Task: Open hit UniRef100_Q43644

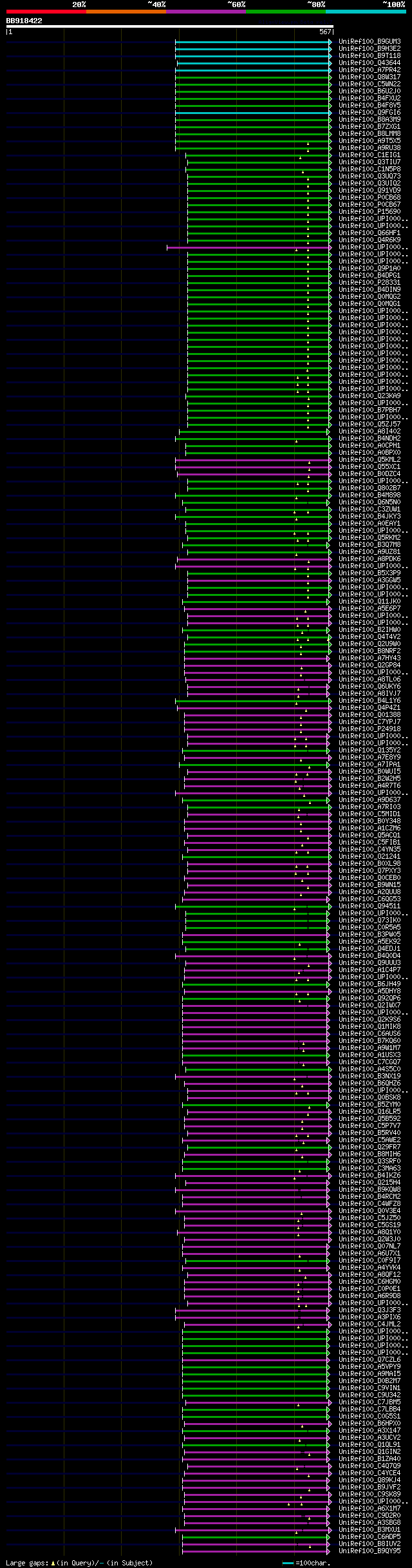Action: pyautogui.click(x=370, y=63)
